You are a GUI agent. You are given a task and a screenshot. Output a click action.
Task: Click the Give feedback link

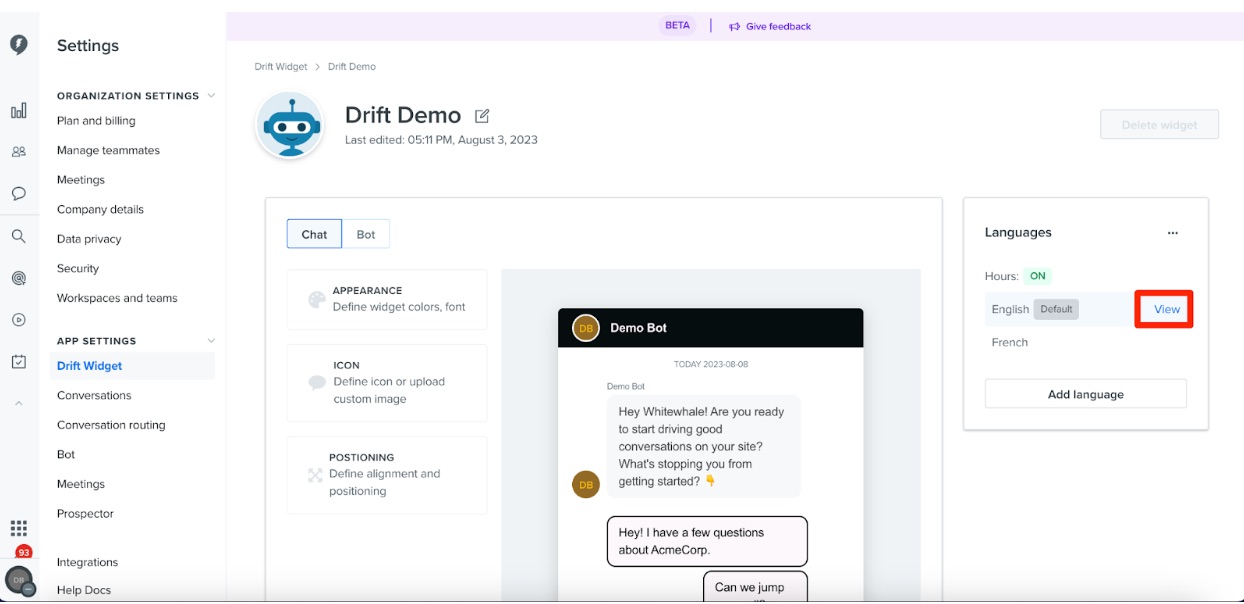770,26
